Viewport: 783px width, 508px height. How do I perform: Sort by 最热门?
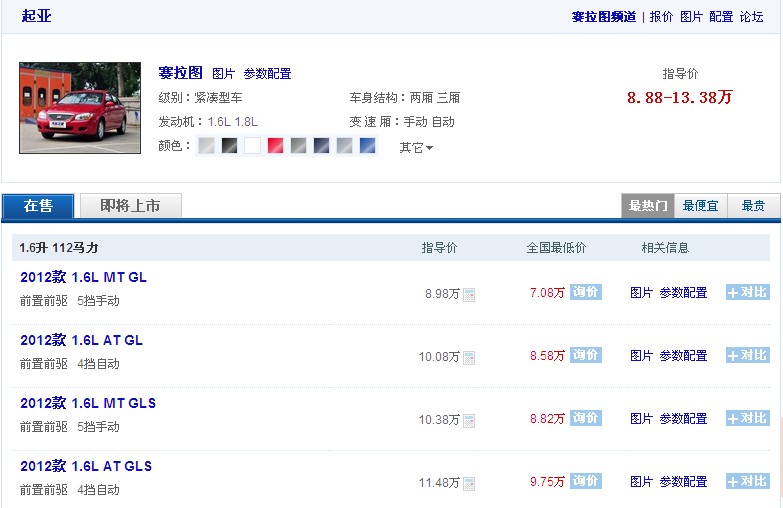coord(648,206)
